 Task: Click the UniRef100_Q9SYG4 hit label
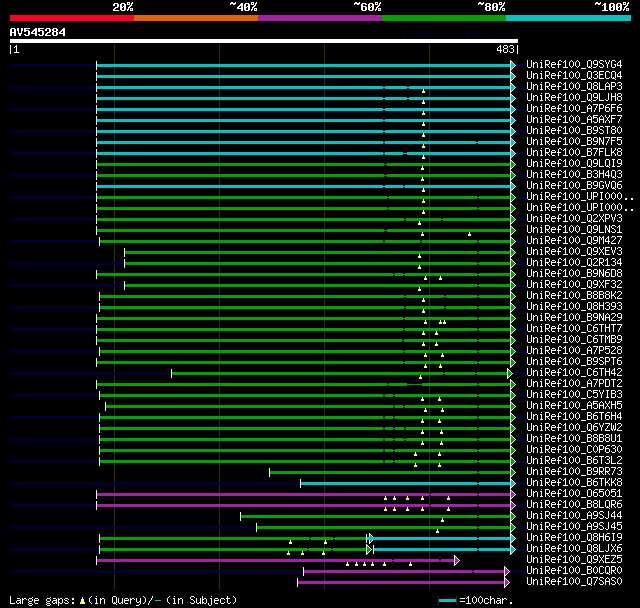[574, 64]
